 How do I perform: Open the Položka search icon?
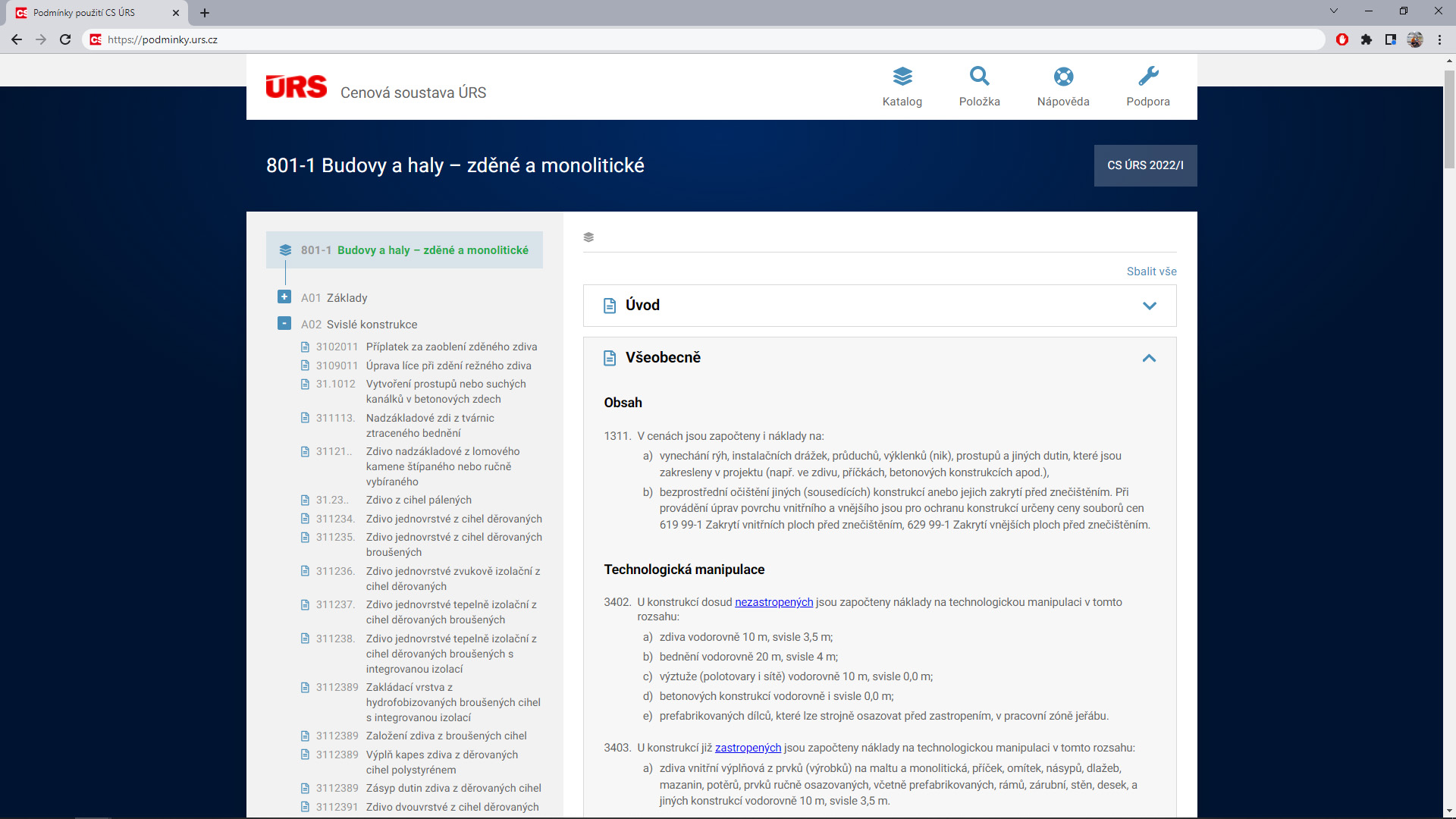click(x=979, y=77)
